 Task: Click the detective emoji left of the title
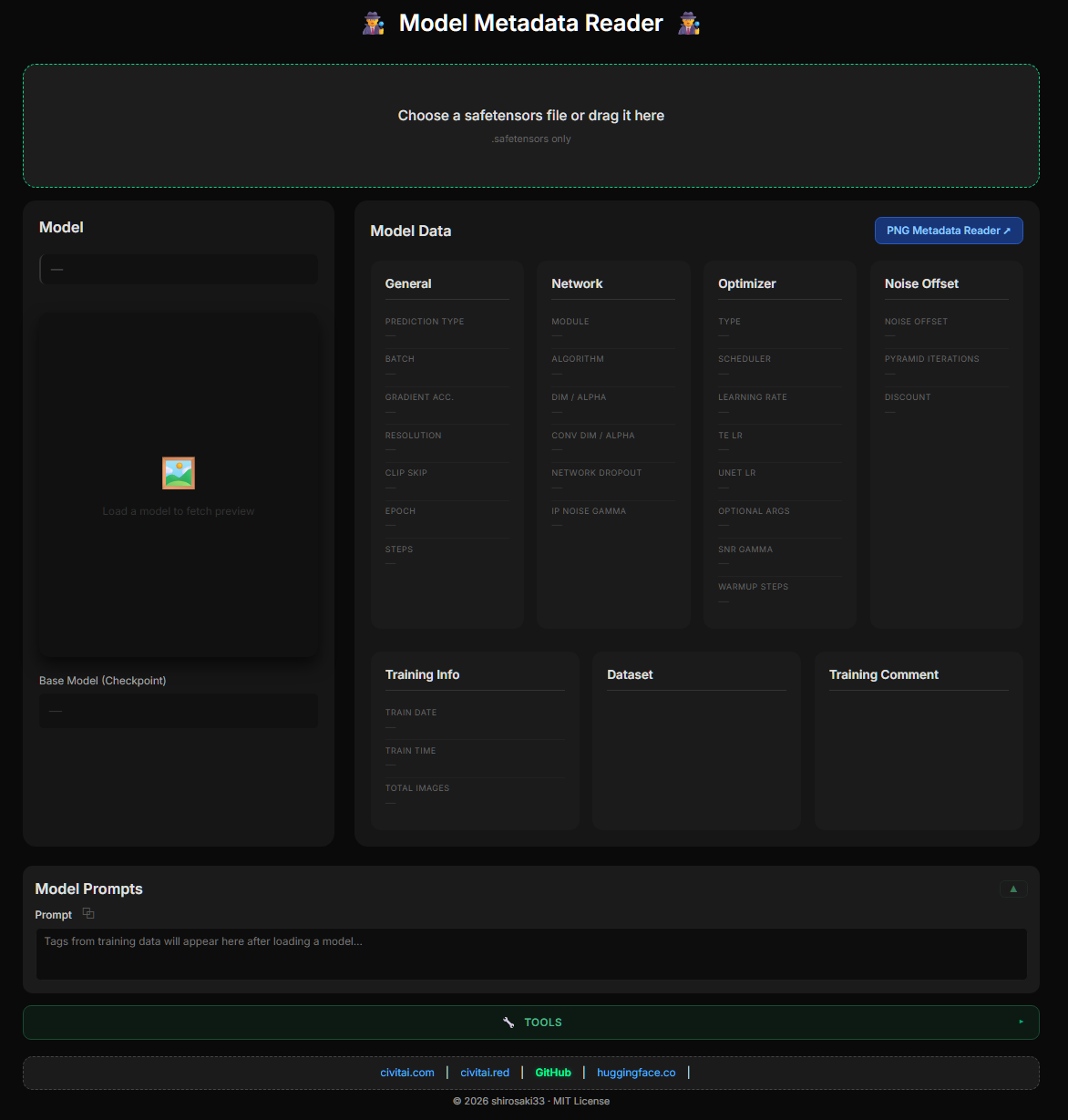(374, 24)
